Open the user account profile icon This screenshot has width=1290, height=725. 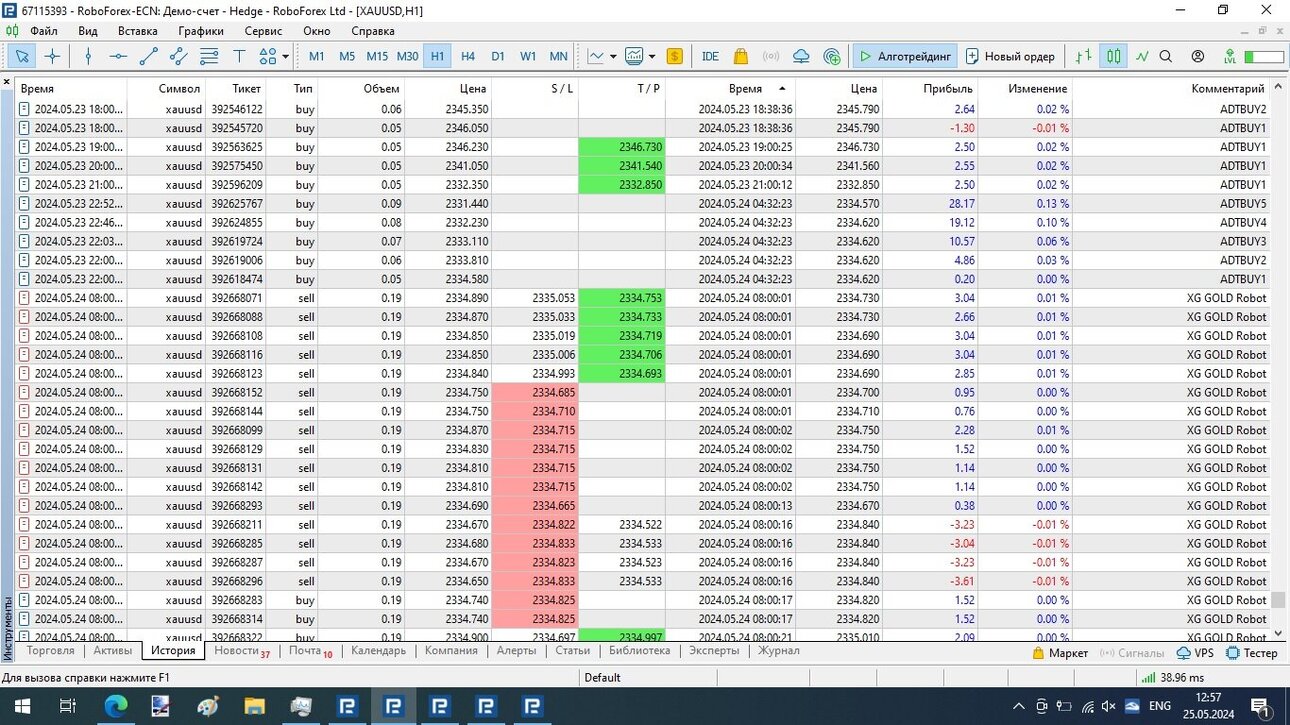click(1197, 56)
